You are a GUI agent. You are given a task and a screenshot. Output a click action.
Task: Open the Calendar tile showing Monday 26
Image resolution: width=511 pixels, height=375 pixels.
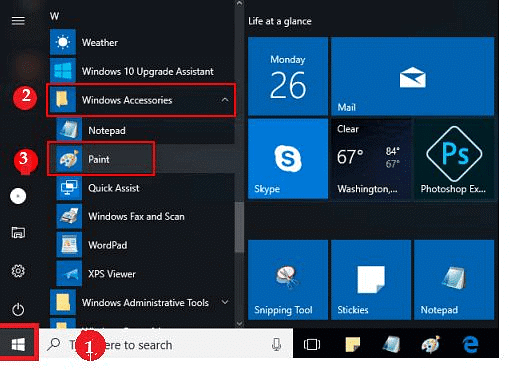[x=288, y=76]
